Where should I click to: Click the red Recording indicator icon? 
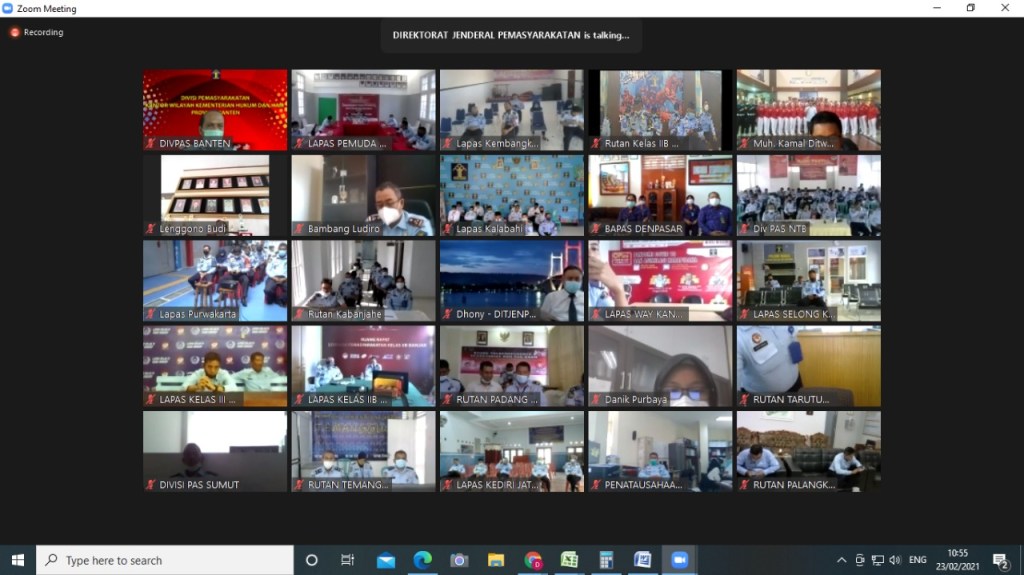15,32
